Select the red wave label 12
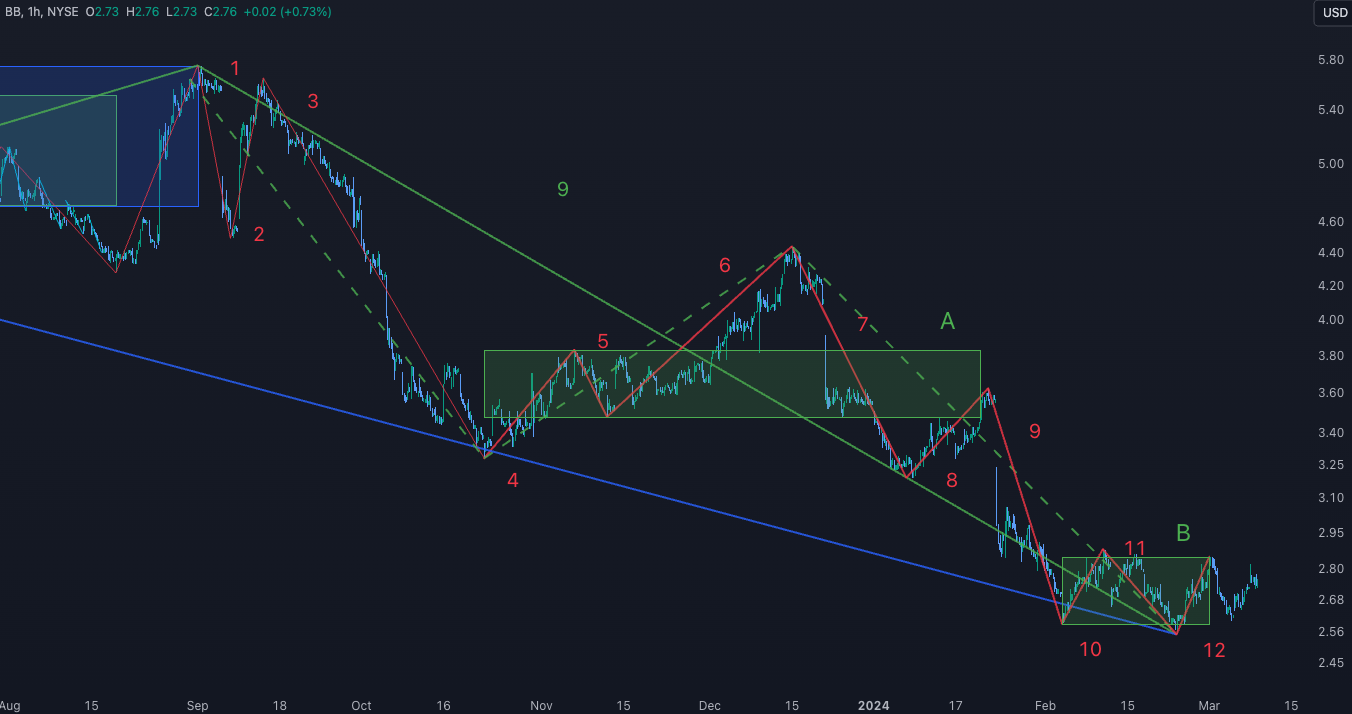 [1213, 650]
